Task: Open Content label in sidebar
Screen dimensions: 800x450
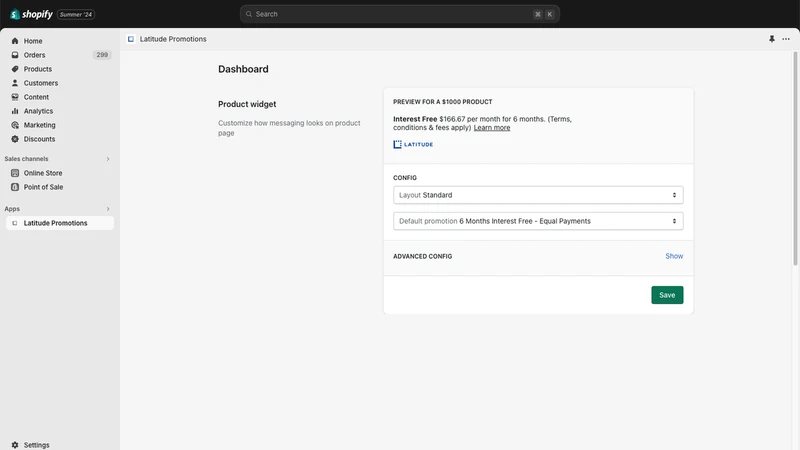Action: 36,97
